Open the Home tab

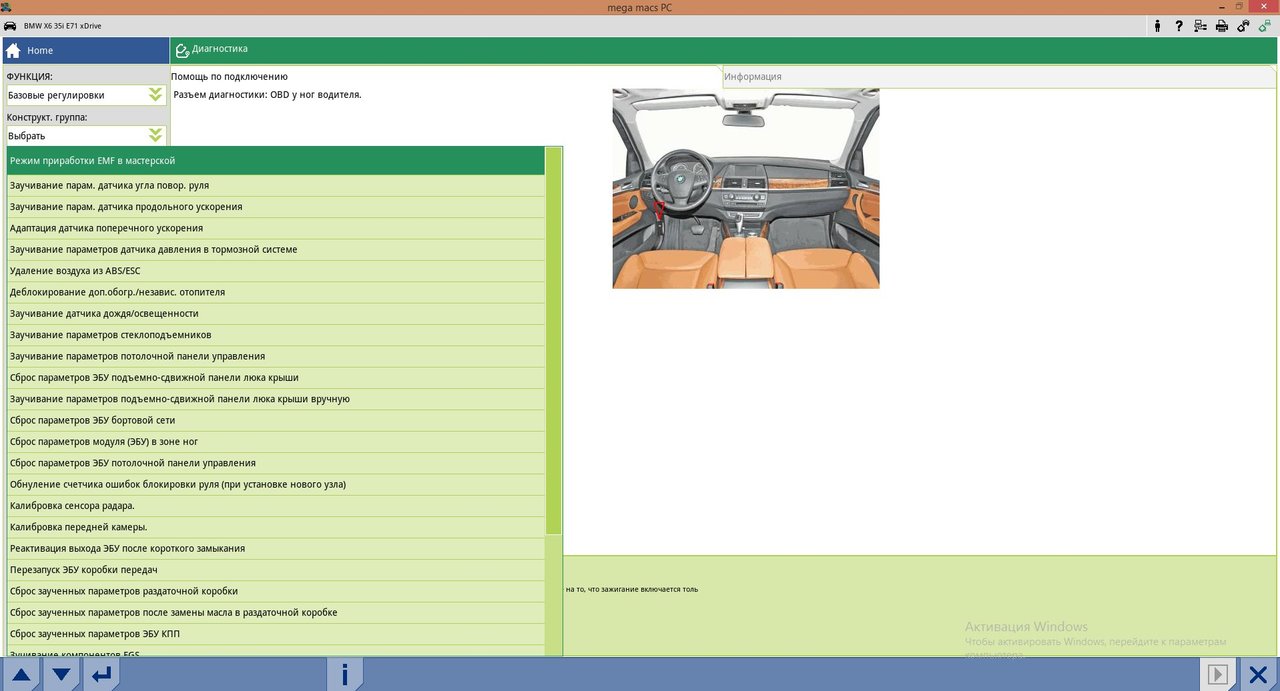pos(85,50)
